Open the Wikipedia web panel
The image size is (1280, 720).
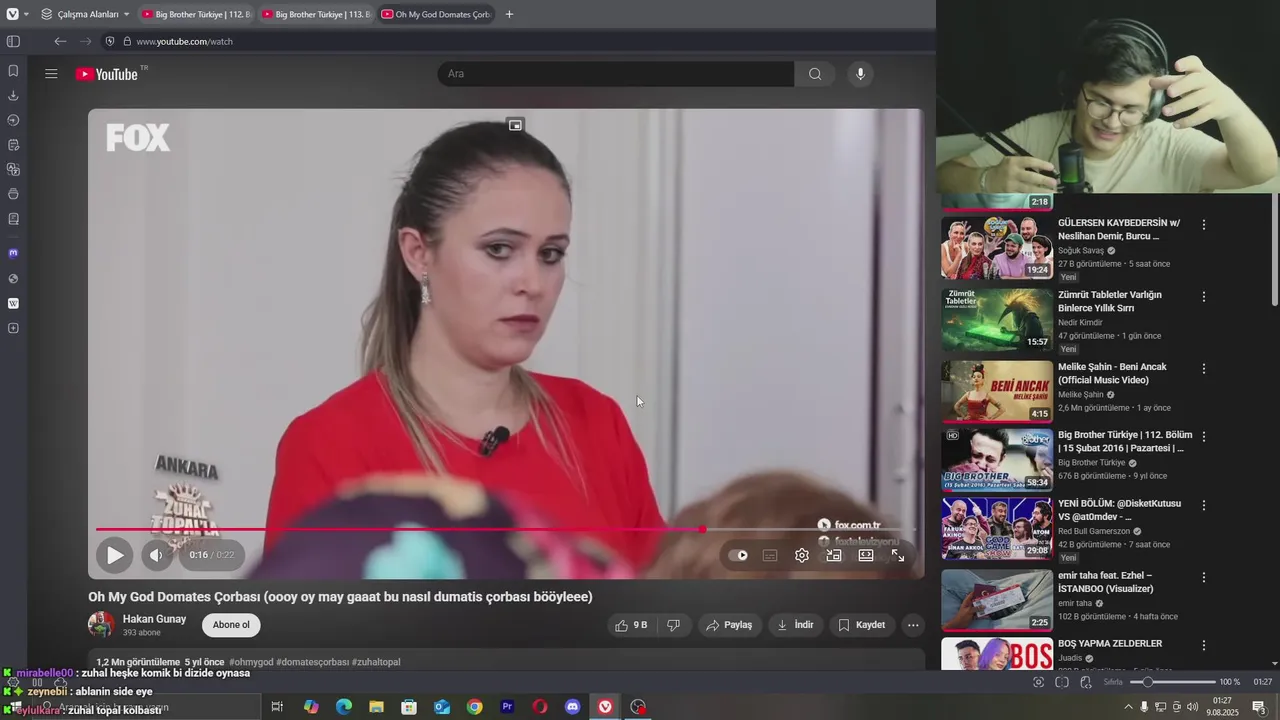point(13,303)
